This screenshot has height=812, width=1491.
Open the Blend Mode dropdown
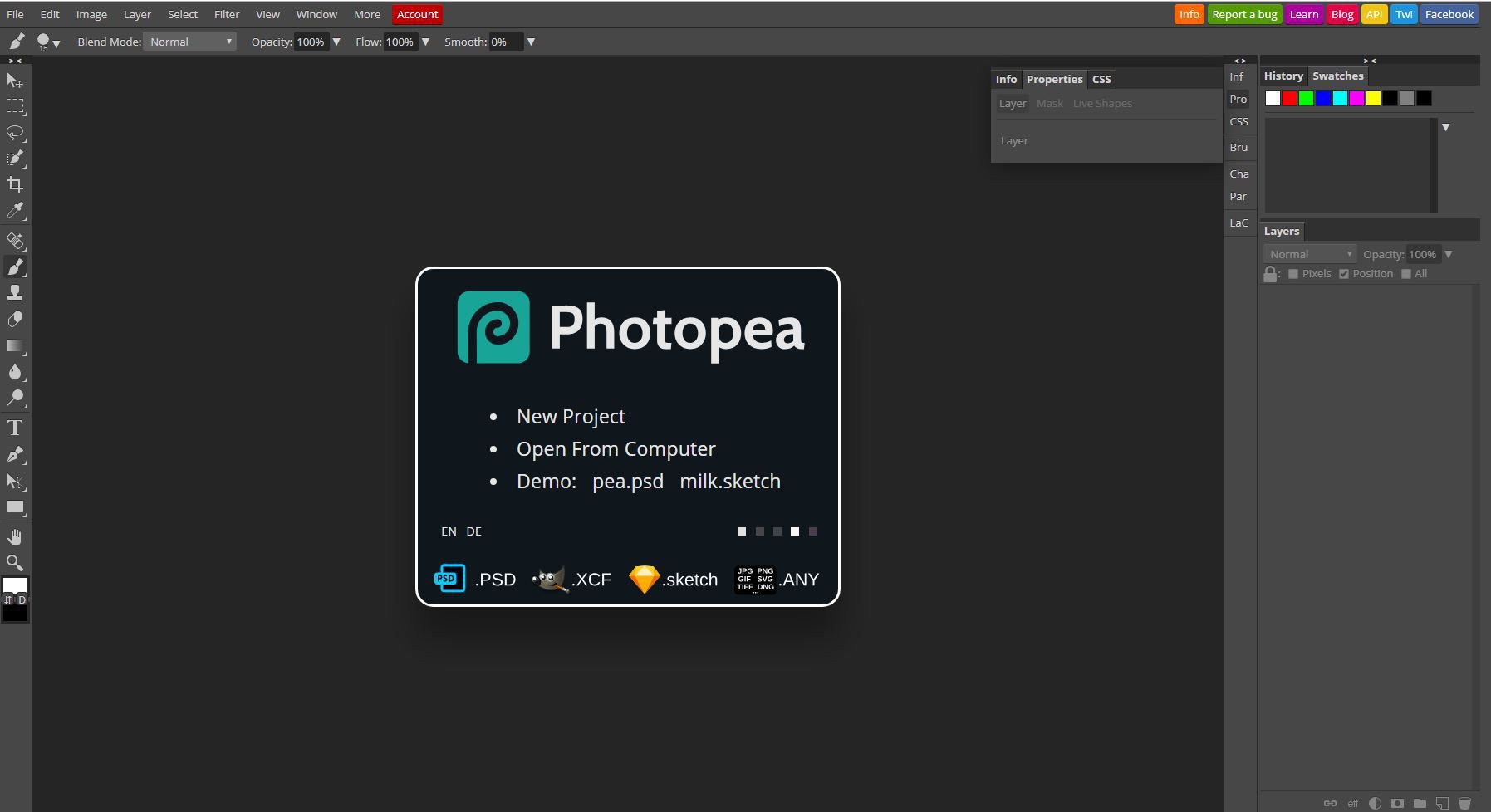(x=189, y=42)
